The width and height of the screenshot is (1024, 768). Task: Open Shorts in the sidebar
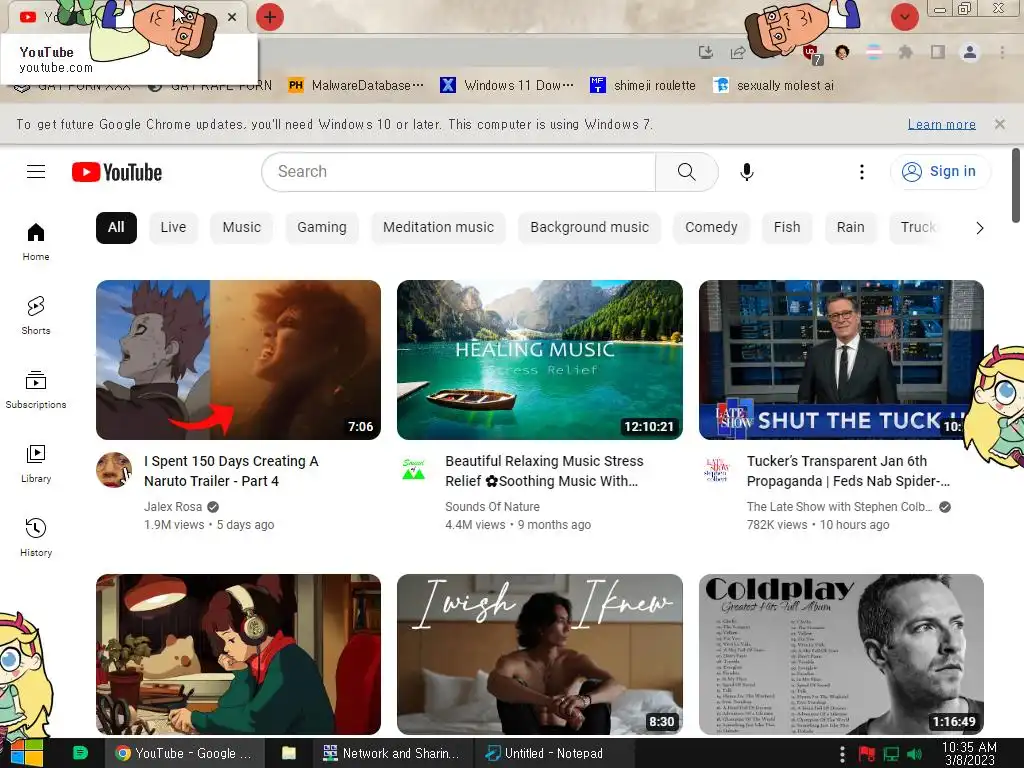tap(36, 315)
